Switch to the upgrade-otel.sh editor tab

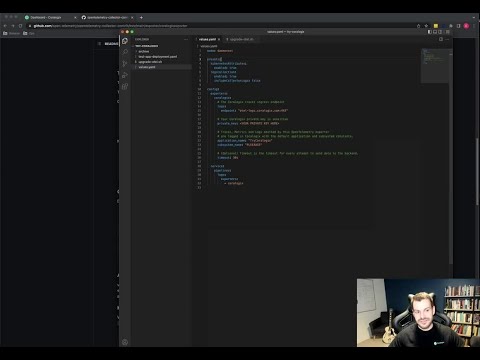coord(241,39)
